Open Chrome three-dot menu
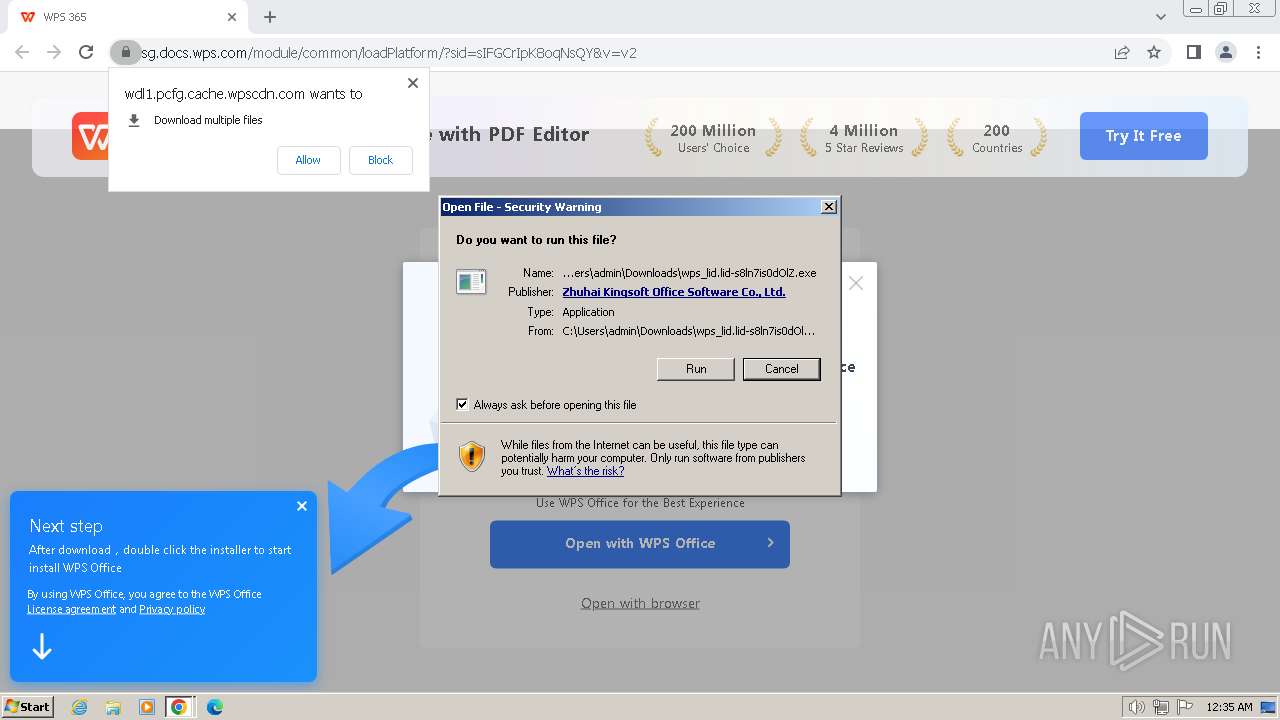This screenshot has width=1280, height=720. point(1259,52)
